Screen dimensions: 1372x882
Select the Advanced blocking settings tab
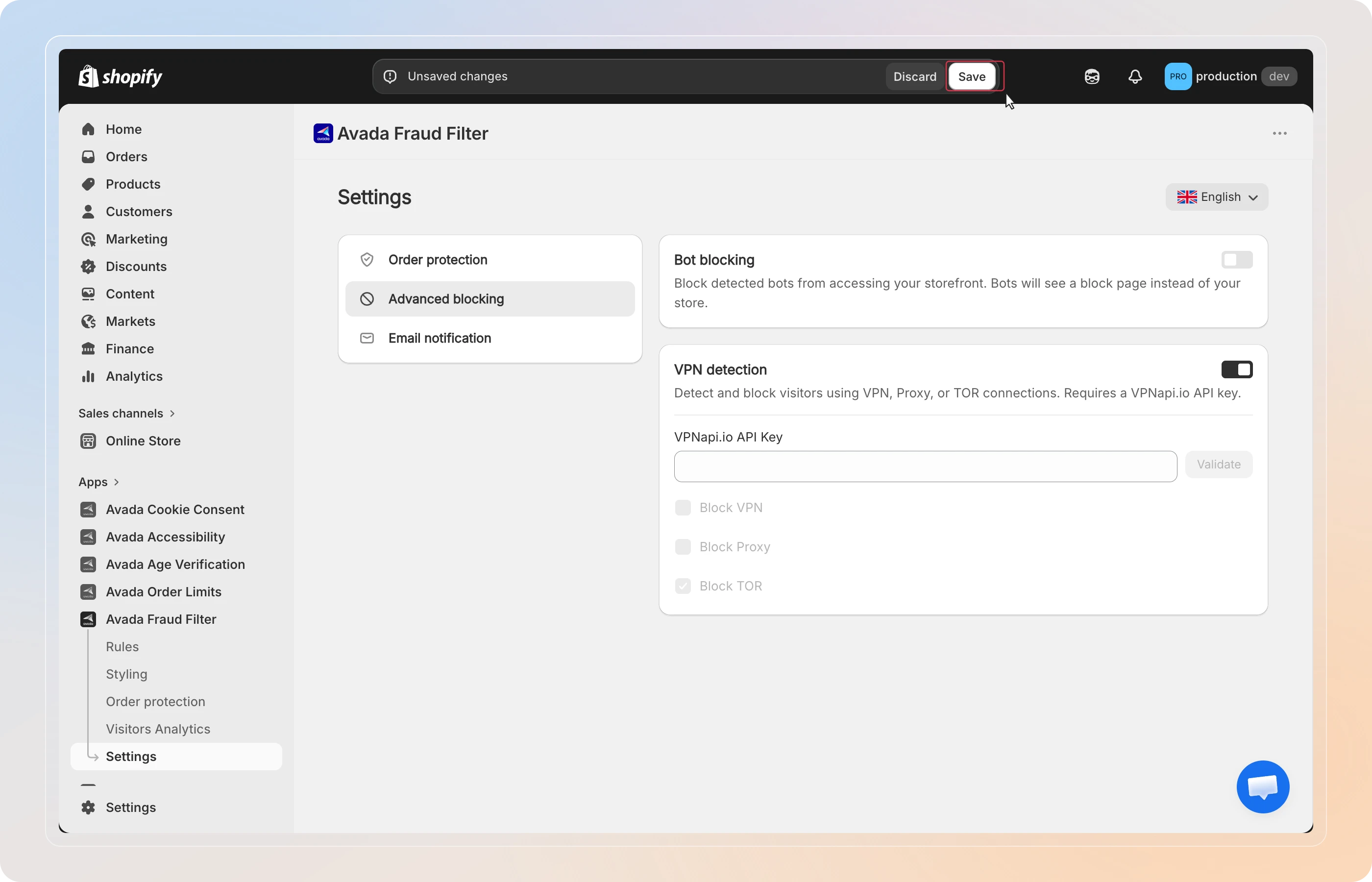[x=490, y=299]
